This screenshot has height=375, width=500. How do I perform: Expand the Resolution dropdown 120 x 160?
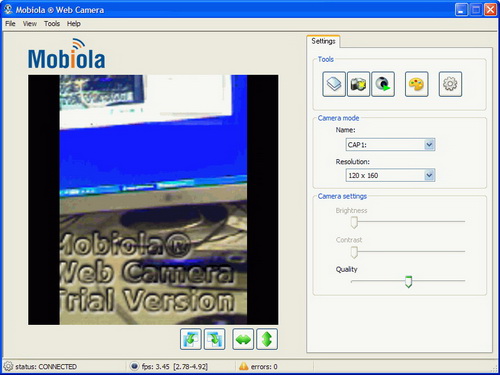point(429,175)
